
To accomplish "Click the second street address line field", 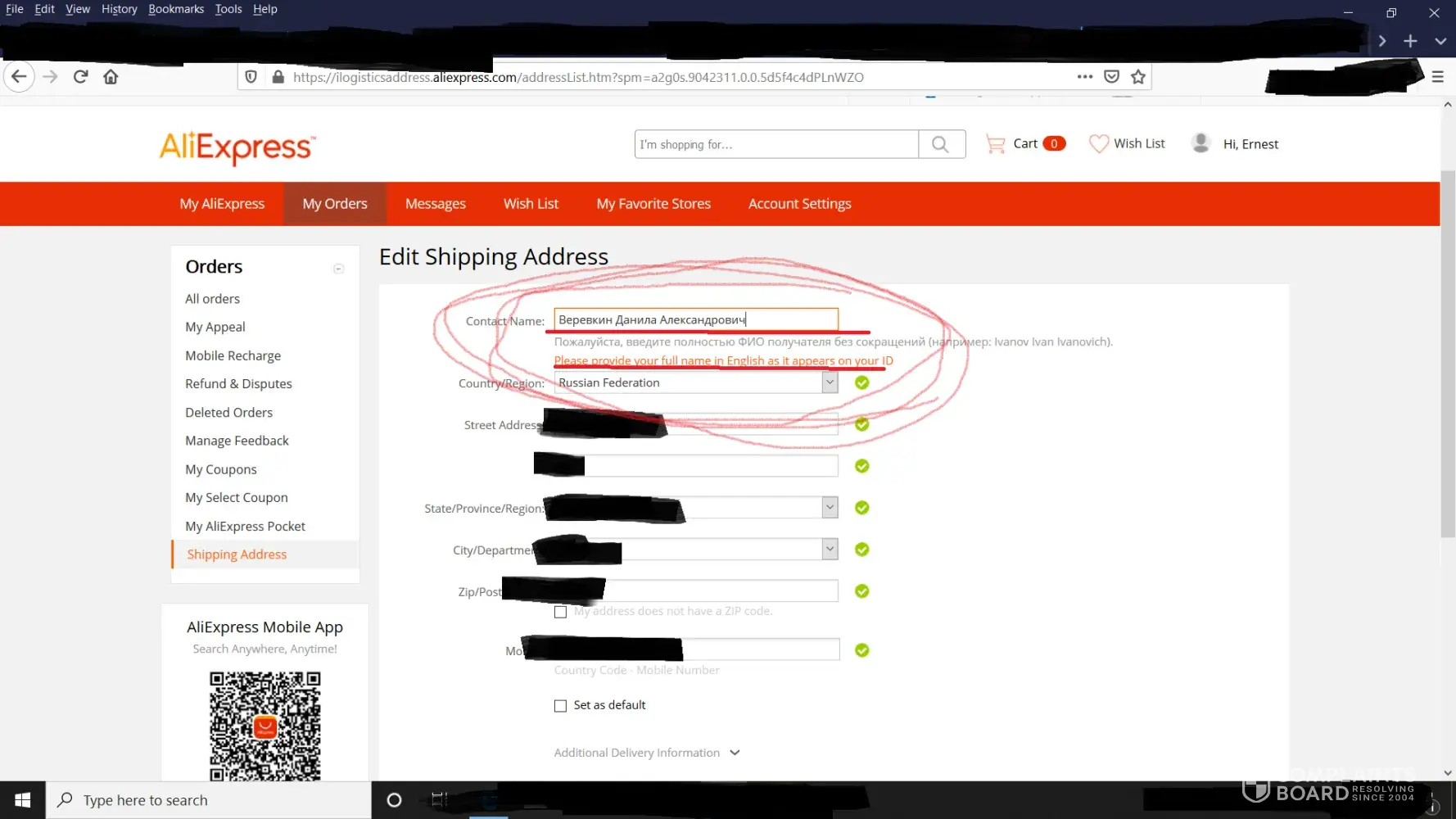I will click(696, 466).
